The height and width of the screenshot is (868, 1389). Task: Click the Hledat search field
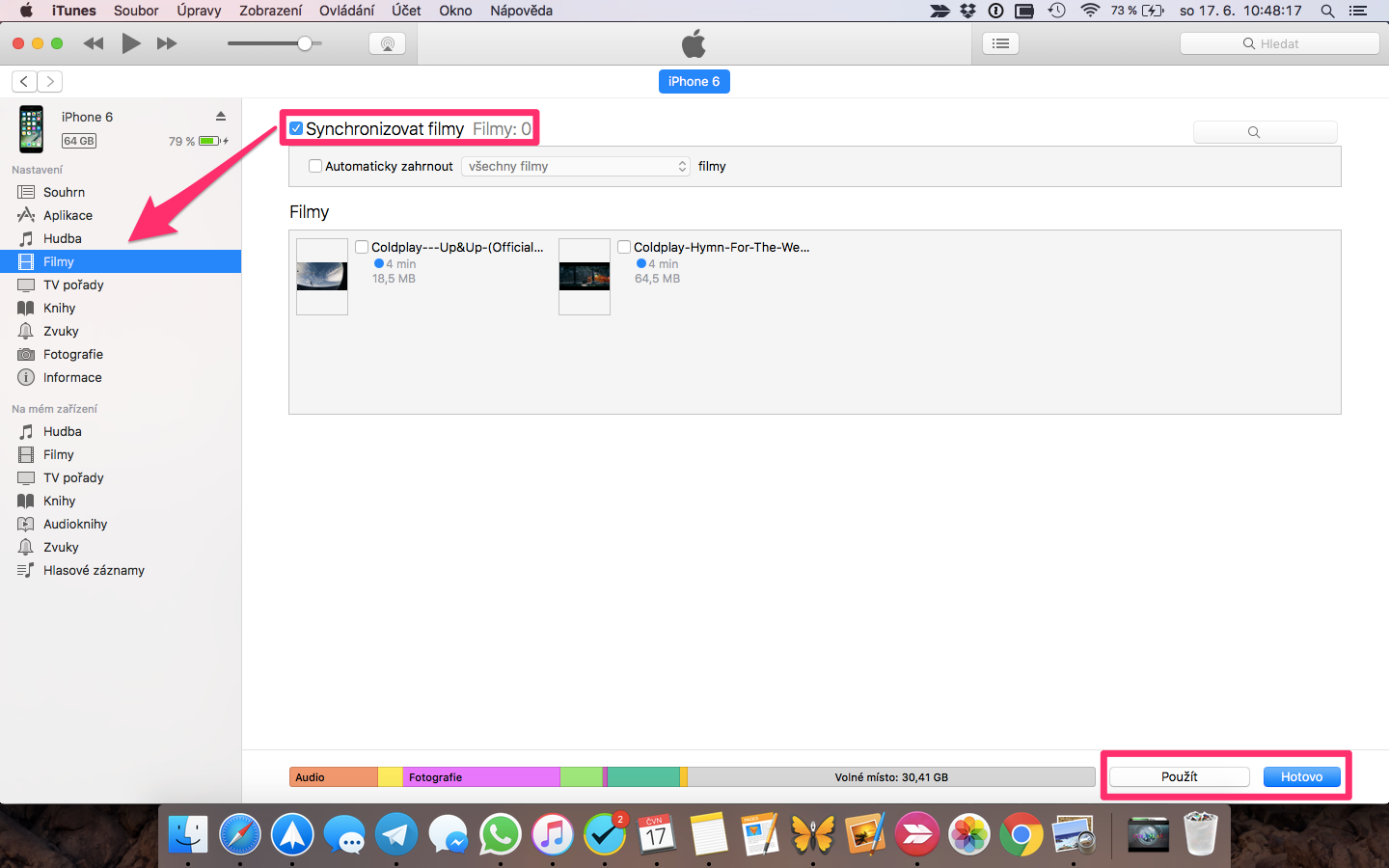pyautogui.click(x=1279, y=42)
